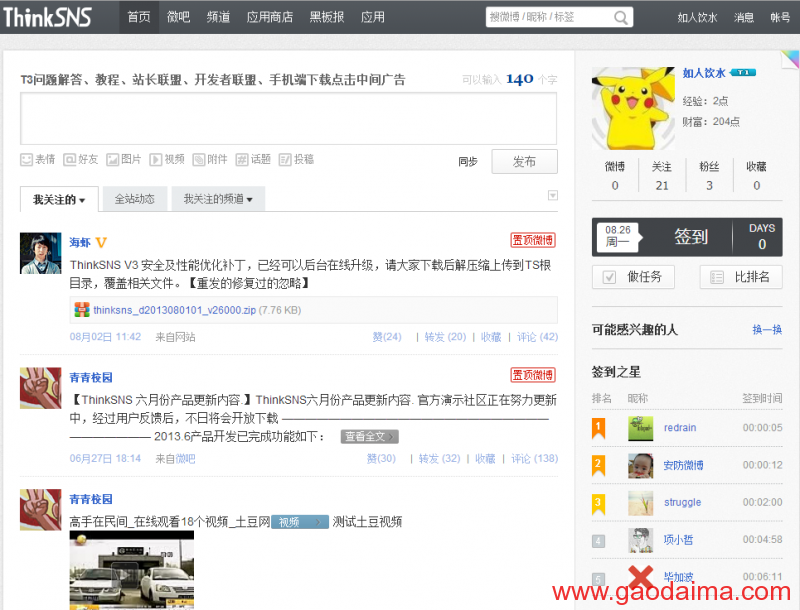Open the feed filter arrow dropdown
800x610 pixels.
pos(553,195)
